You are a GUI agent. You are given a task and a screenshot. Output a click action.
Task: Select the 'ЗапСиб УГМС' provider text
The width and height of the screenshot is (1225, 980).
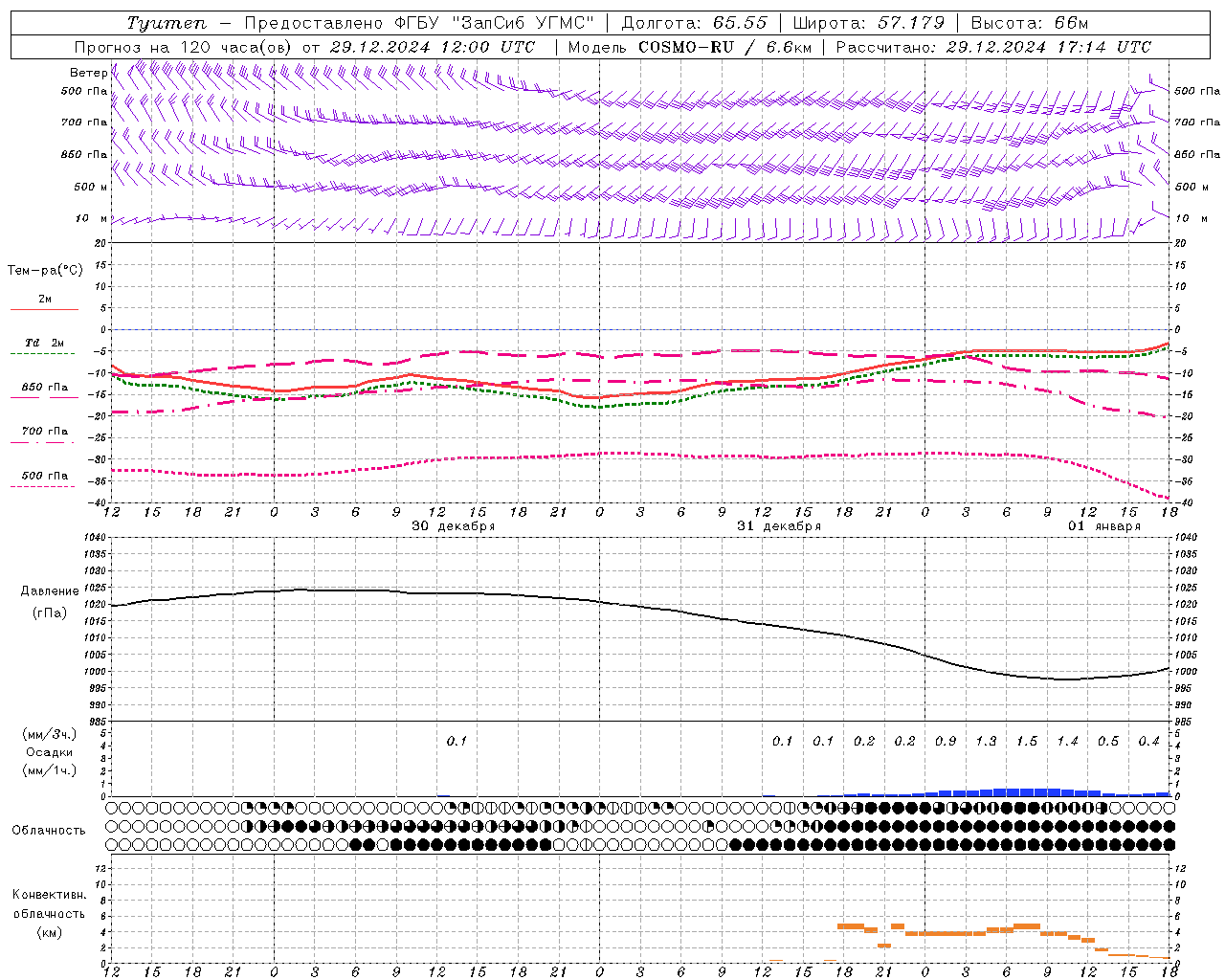[x=522, y=23]
